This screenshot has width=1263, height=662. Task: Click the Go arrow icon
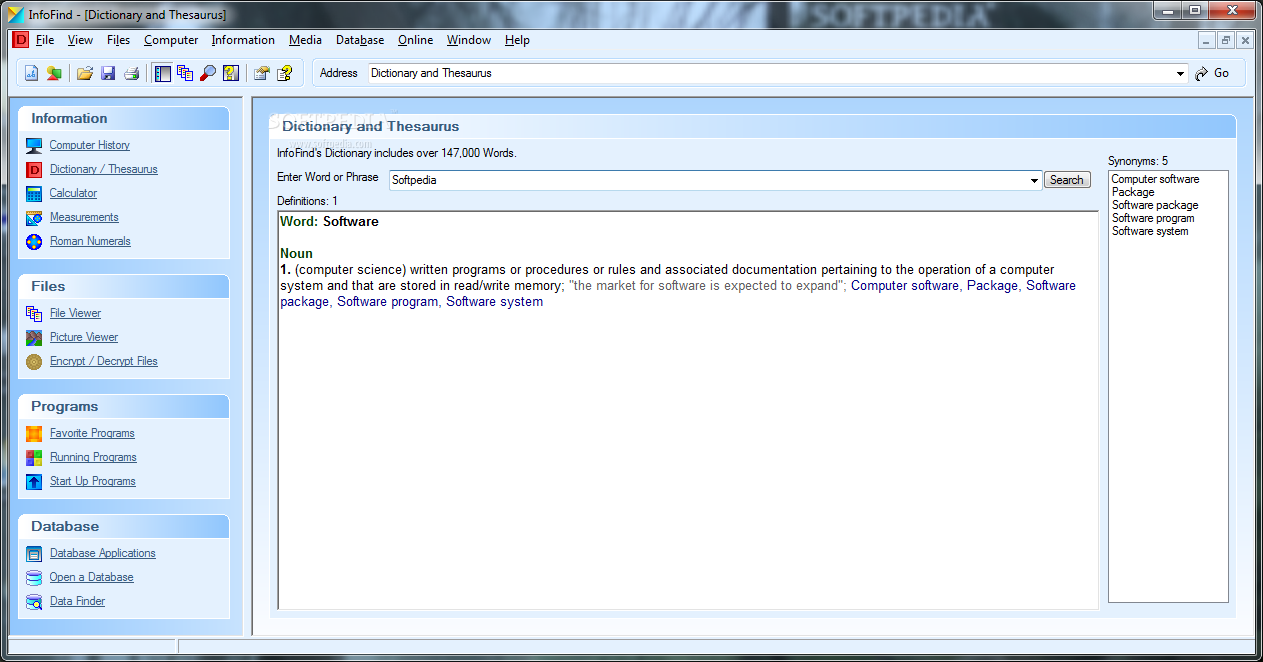[1202, 73]
